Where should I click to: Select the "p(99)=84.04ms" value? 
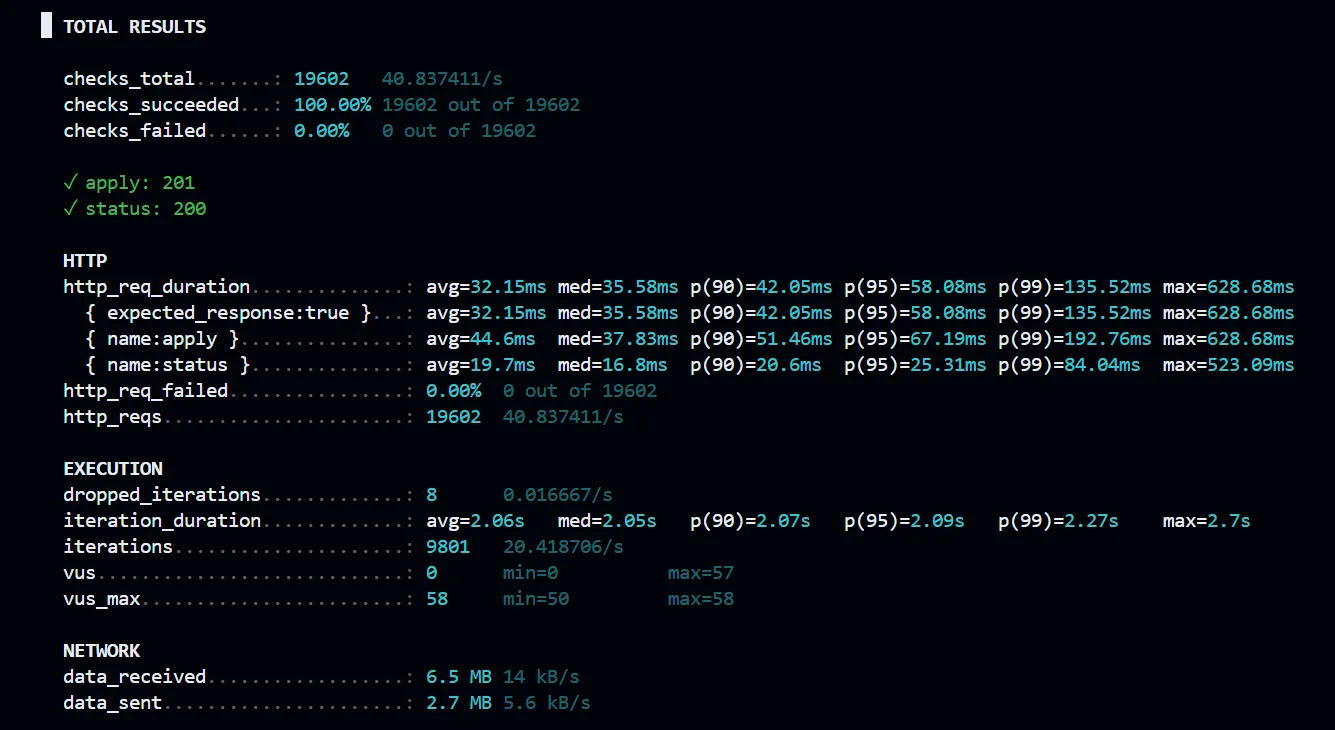click(x=1069, y=365)
